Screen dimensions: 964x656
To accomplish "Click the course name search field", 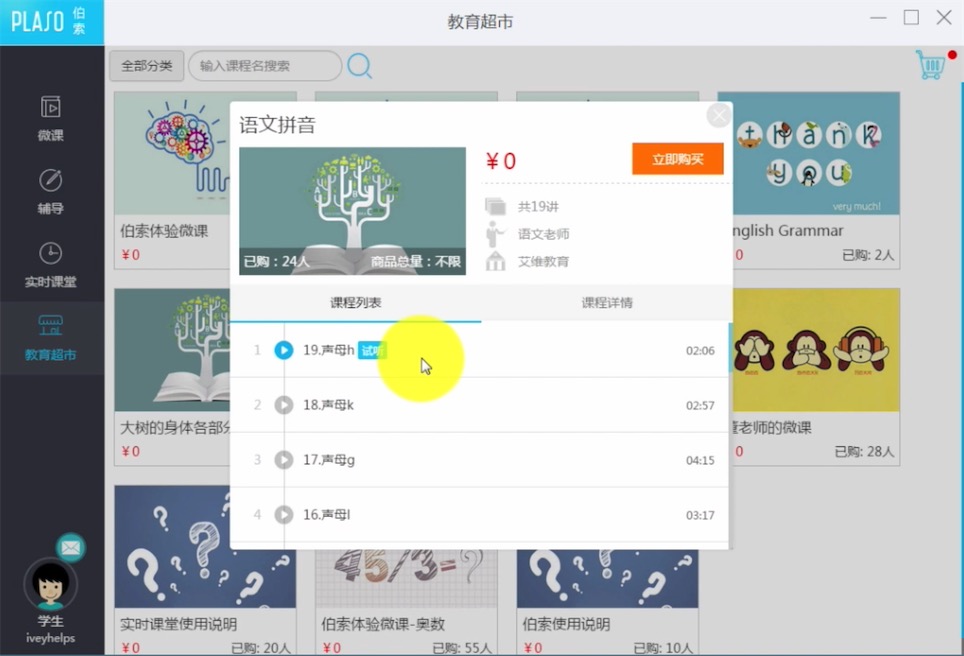I will point(265,66).
